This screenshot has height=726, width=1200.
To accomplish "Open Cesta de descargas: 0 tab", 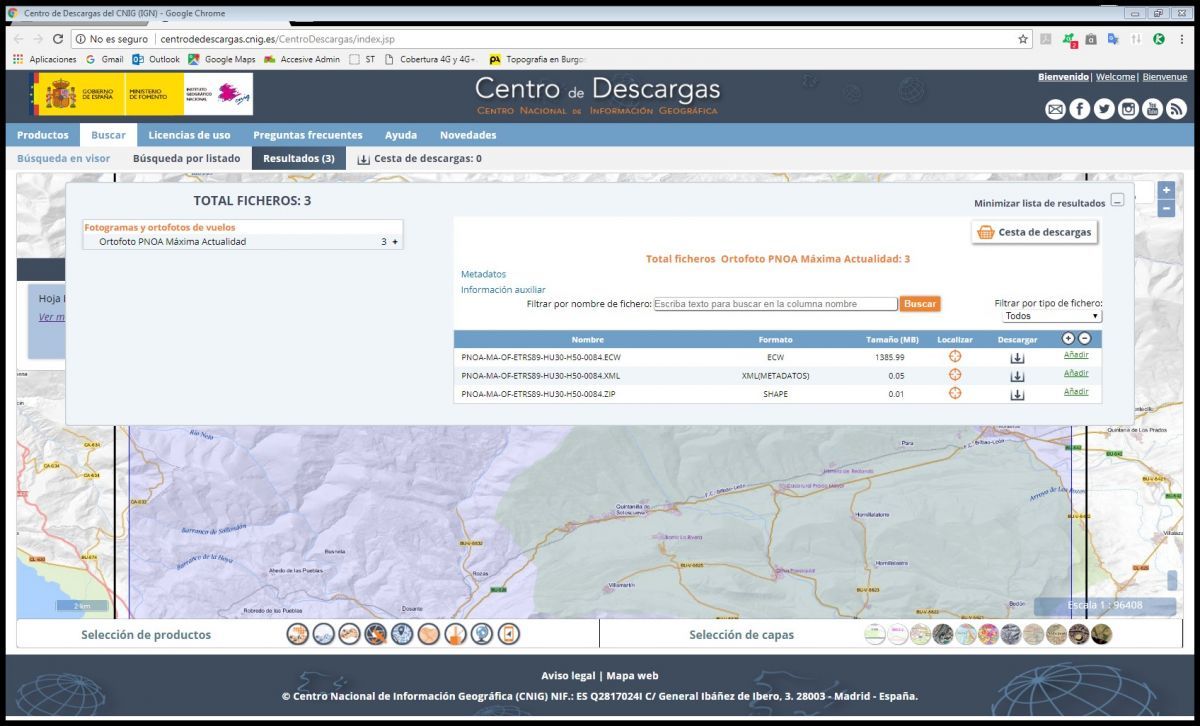I will pyautogui.click(x=419, y=158).
